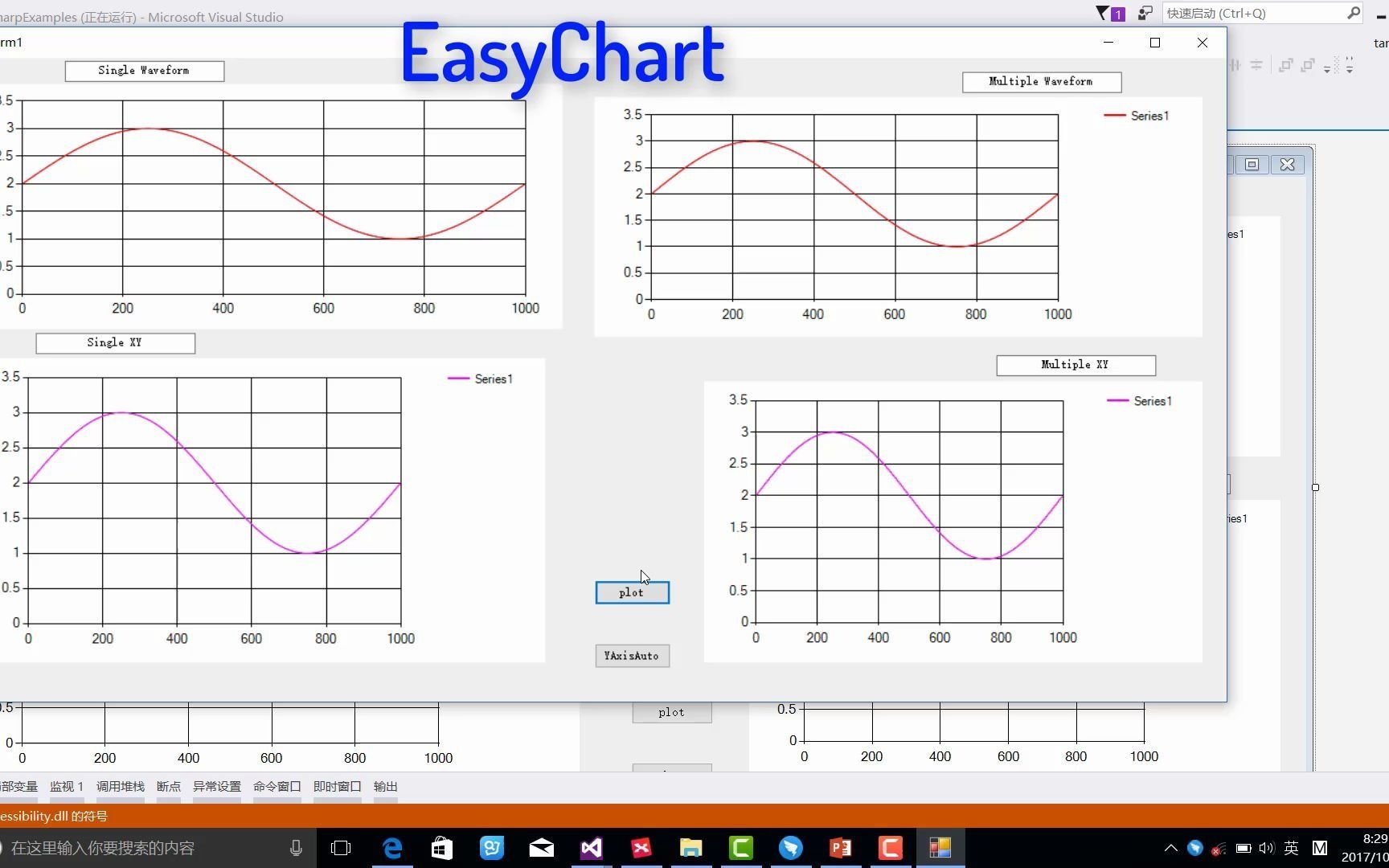Click the volume icon in system tray
This screenshot has width=1389, height=868.
click(1268, 848)
